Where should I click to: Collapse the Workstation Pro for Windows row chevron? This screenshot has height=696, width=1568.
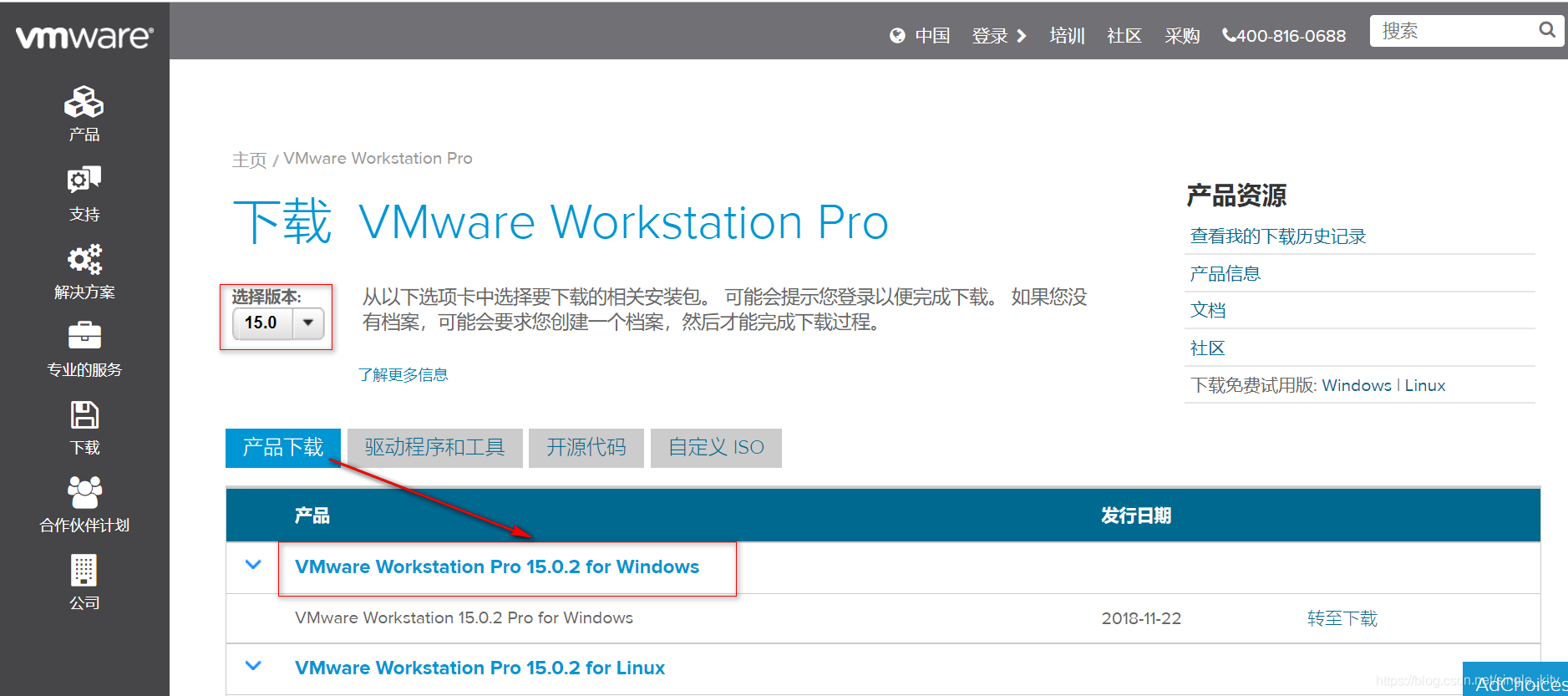click(x=253, y=565)
